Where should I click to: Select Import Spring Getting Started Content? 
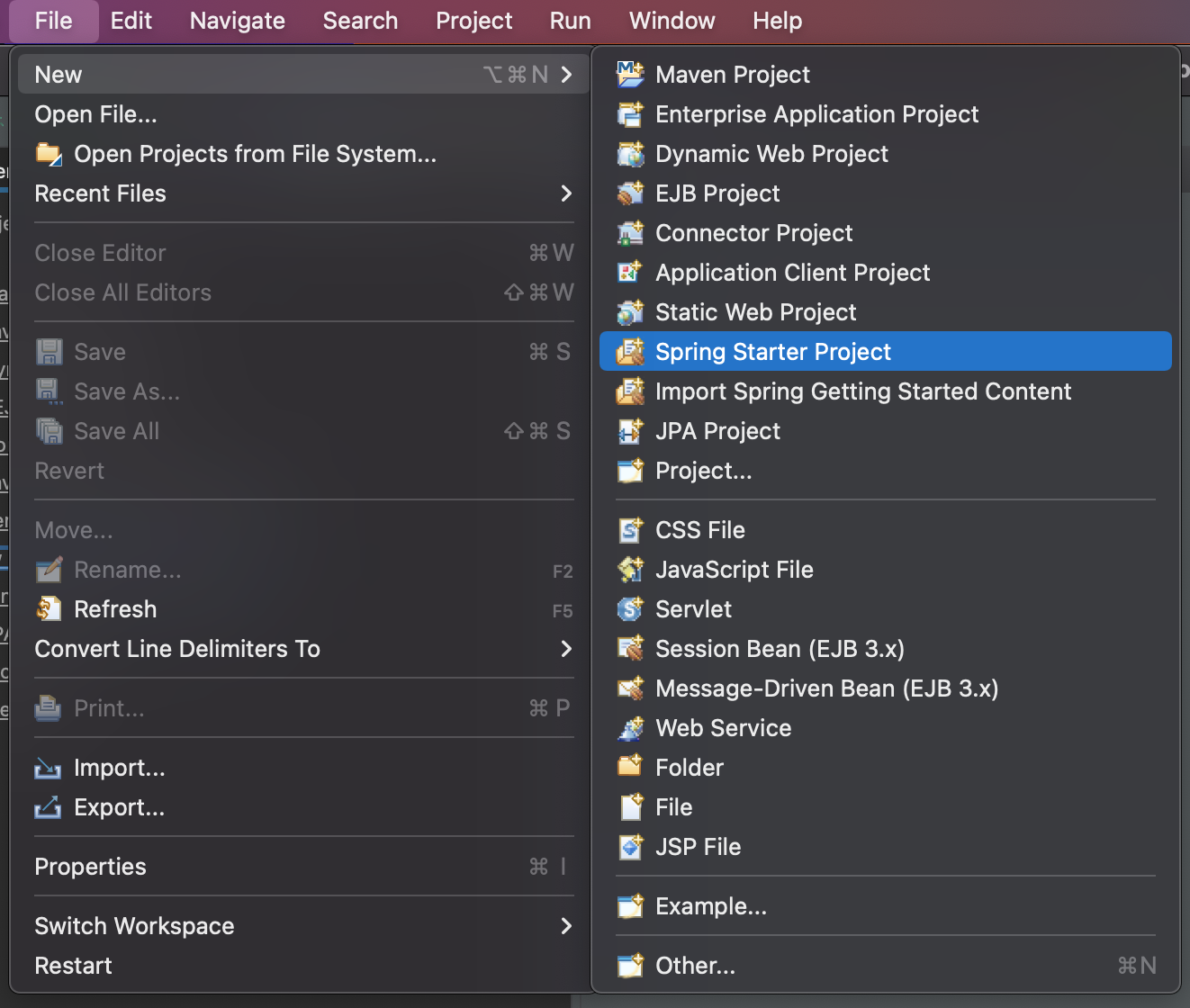tap(886, 391)
